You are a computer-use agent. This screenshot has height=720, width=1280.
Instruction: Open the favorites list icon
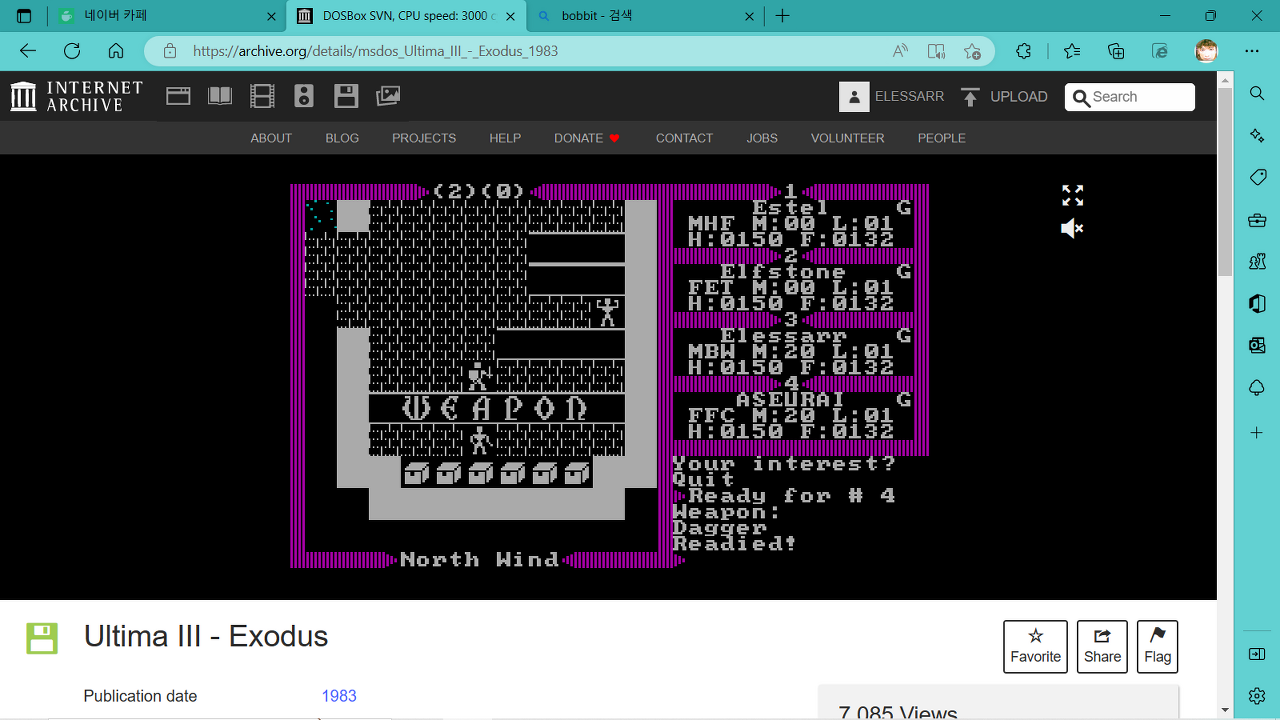click(1072, 51)
